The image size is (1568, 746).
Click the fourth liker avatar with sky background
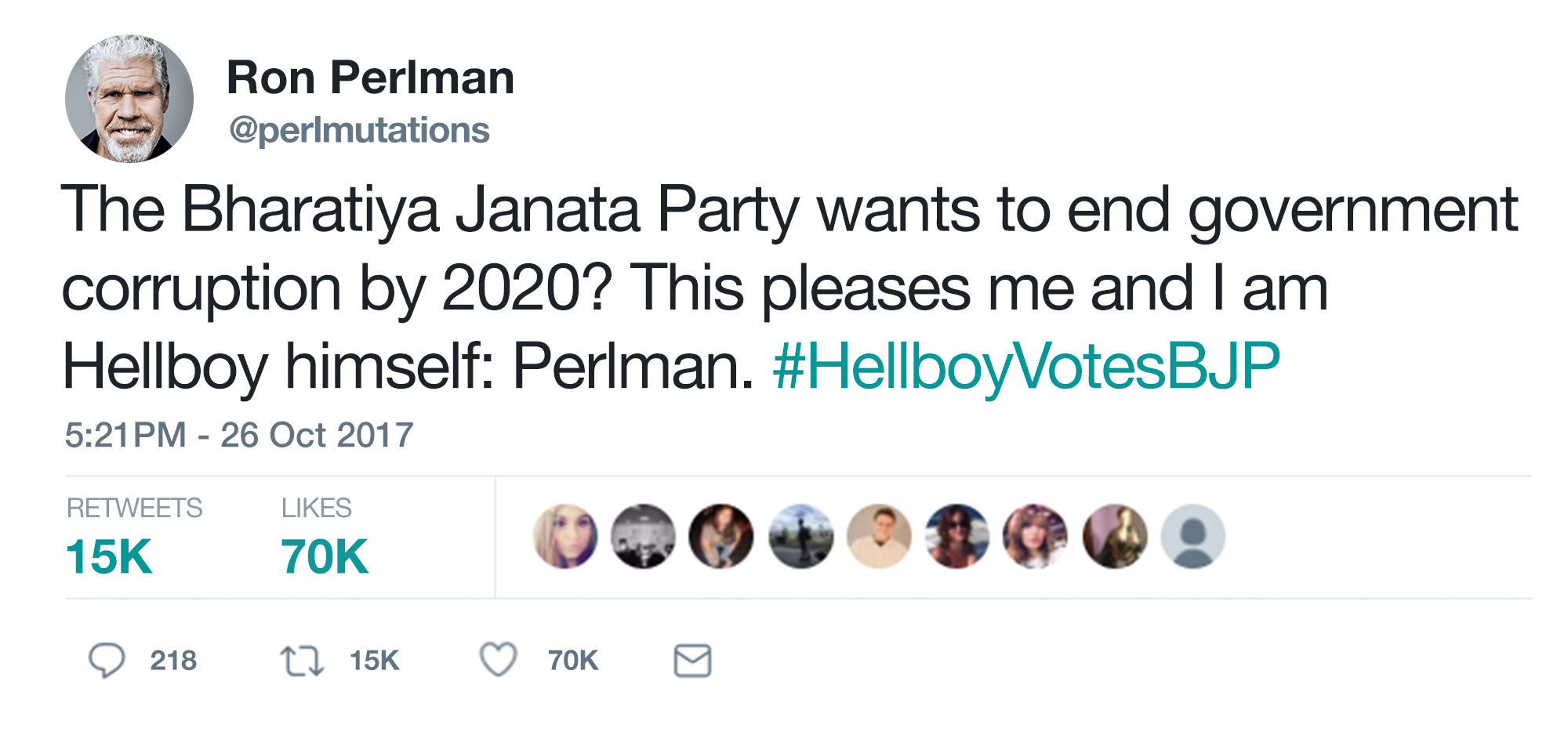click(800, 537)
